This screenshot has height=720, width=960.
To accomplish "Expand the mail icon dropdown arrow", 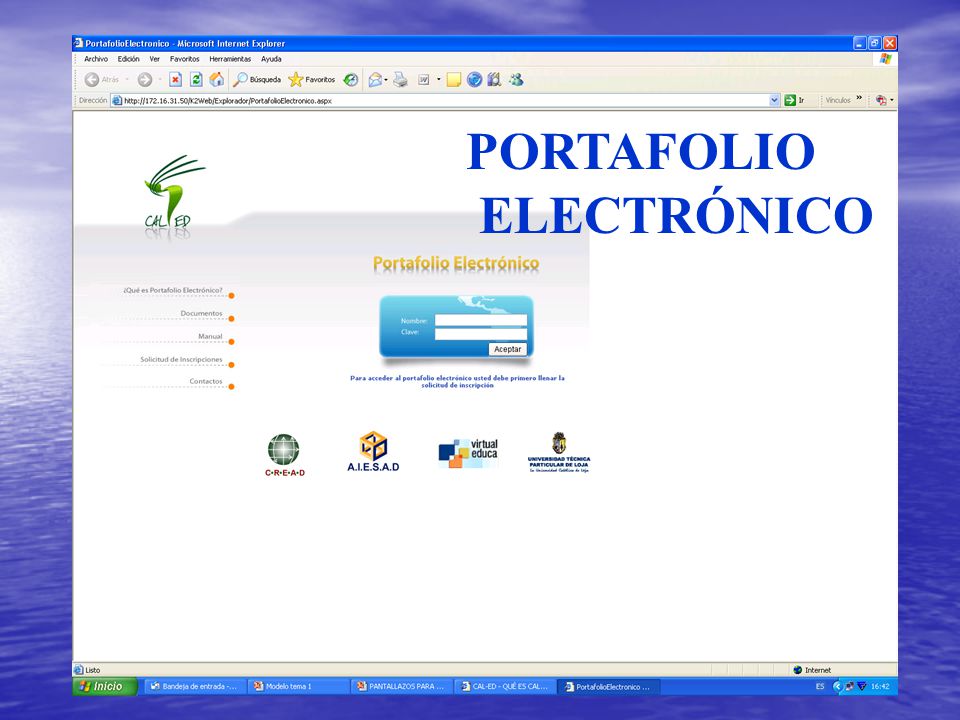I will coord(386,80).
